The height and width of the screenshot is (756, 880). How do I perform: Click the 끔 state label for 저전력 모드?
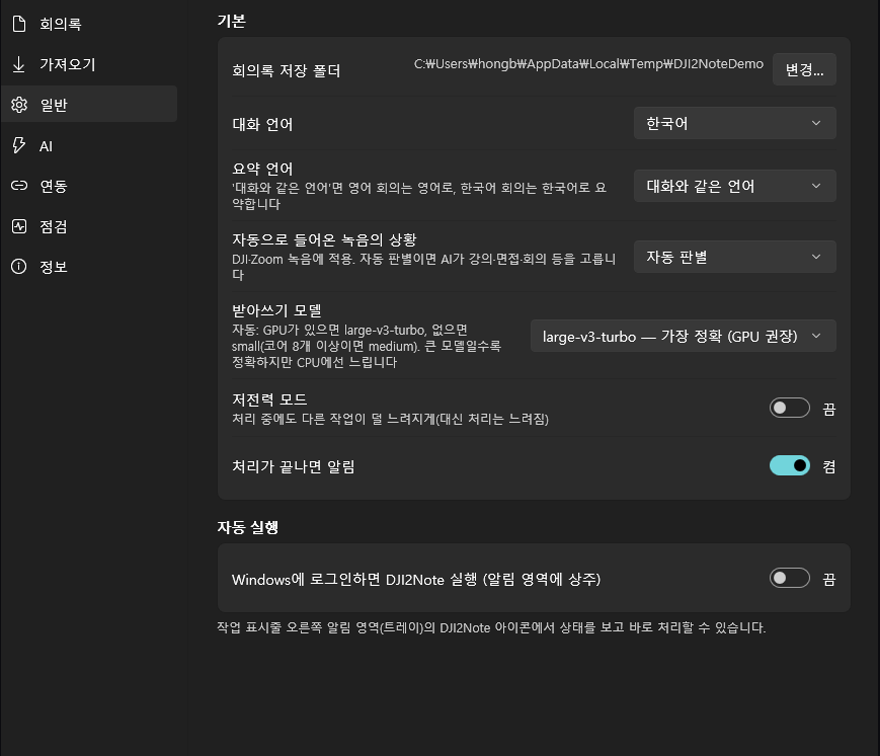(828, 409)
